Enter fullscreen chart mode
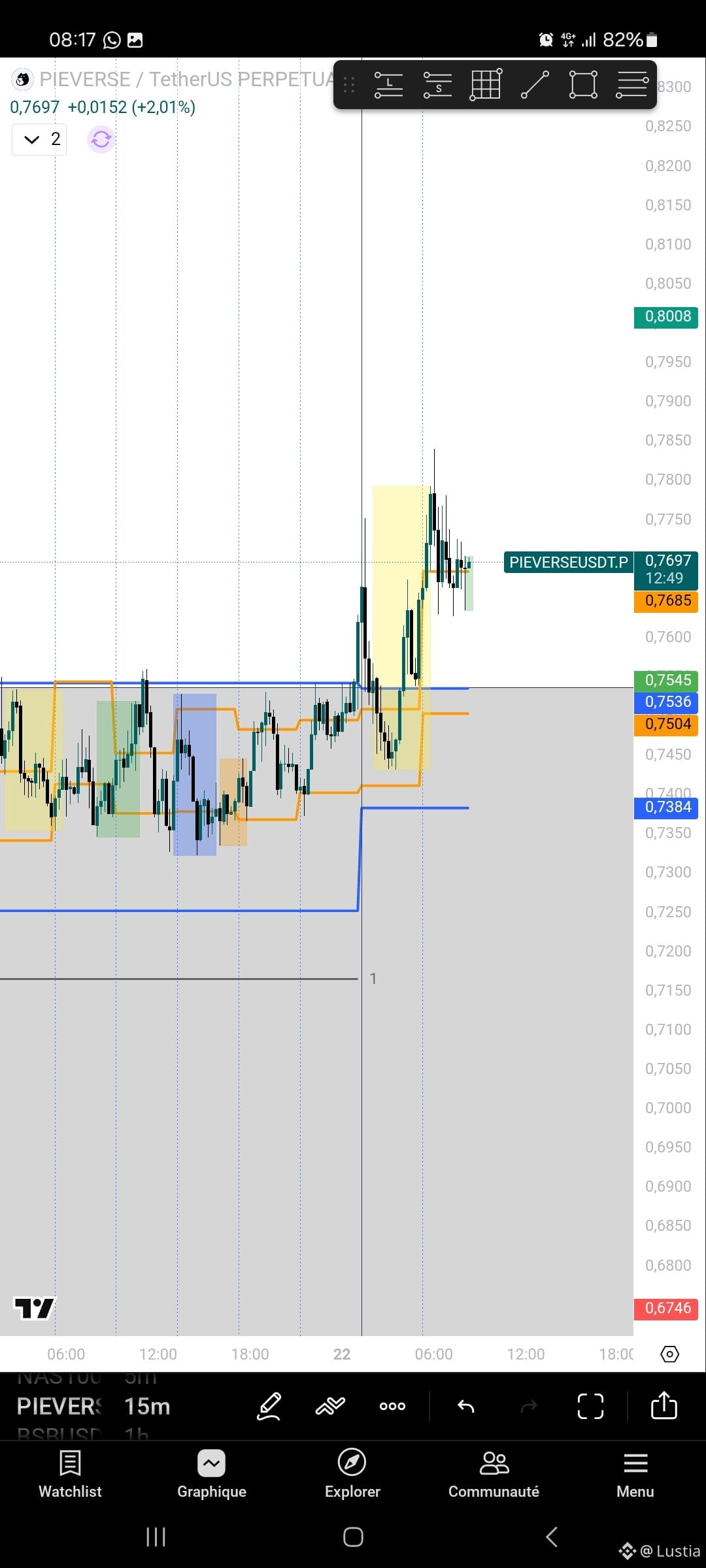Viewport: 706px width, 1568px height. pyautogui.click(x=590, y=1406)
